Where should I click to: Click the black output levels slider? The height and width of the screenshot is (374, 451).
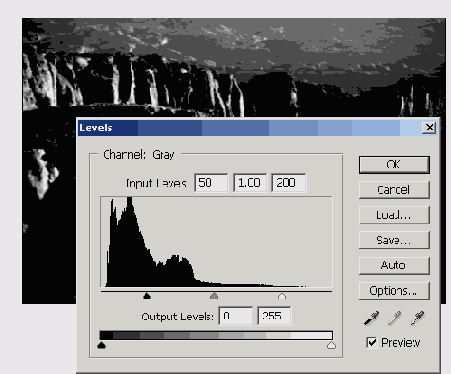[102, 345]
